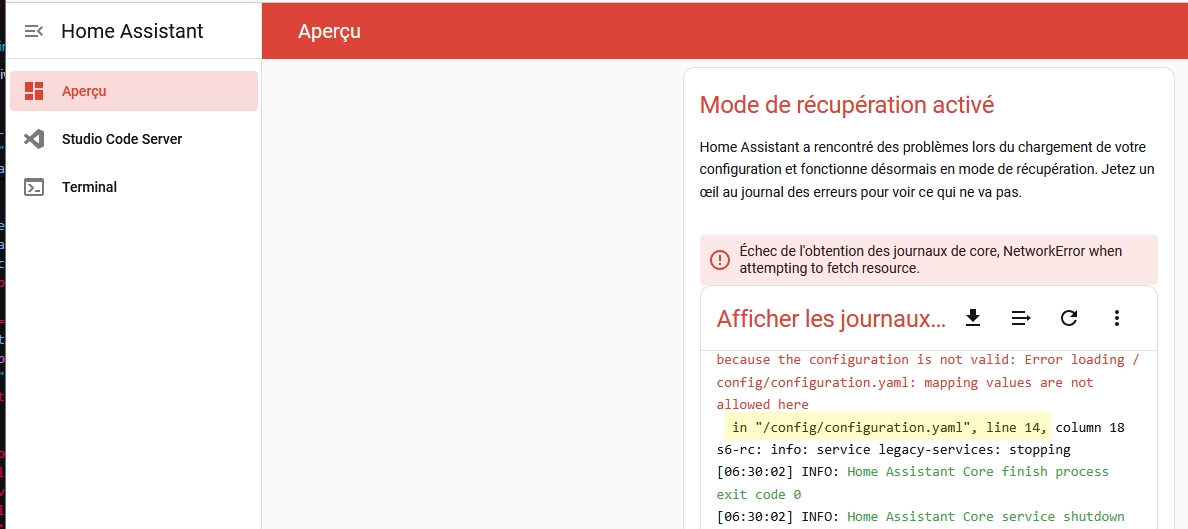Refresh the logs with the reload icon
This screenshot has width=1188, height=529.
1069,318
